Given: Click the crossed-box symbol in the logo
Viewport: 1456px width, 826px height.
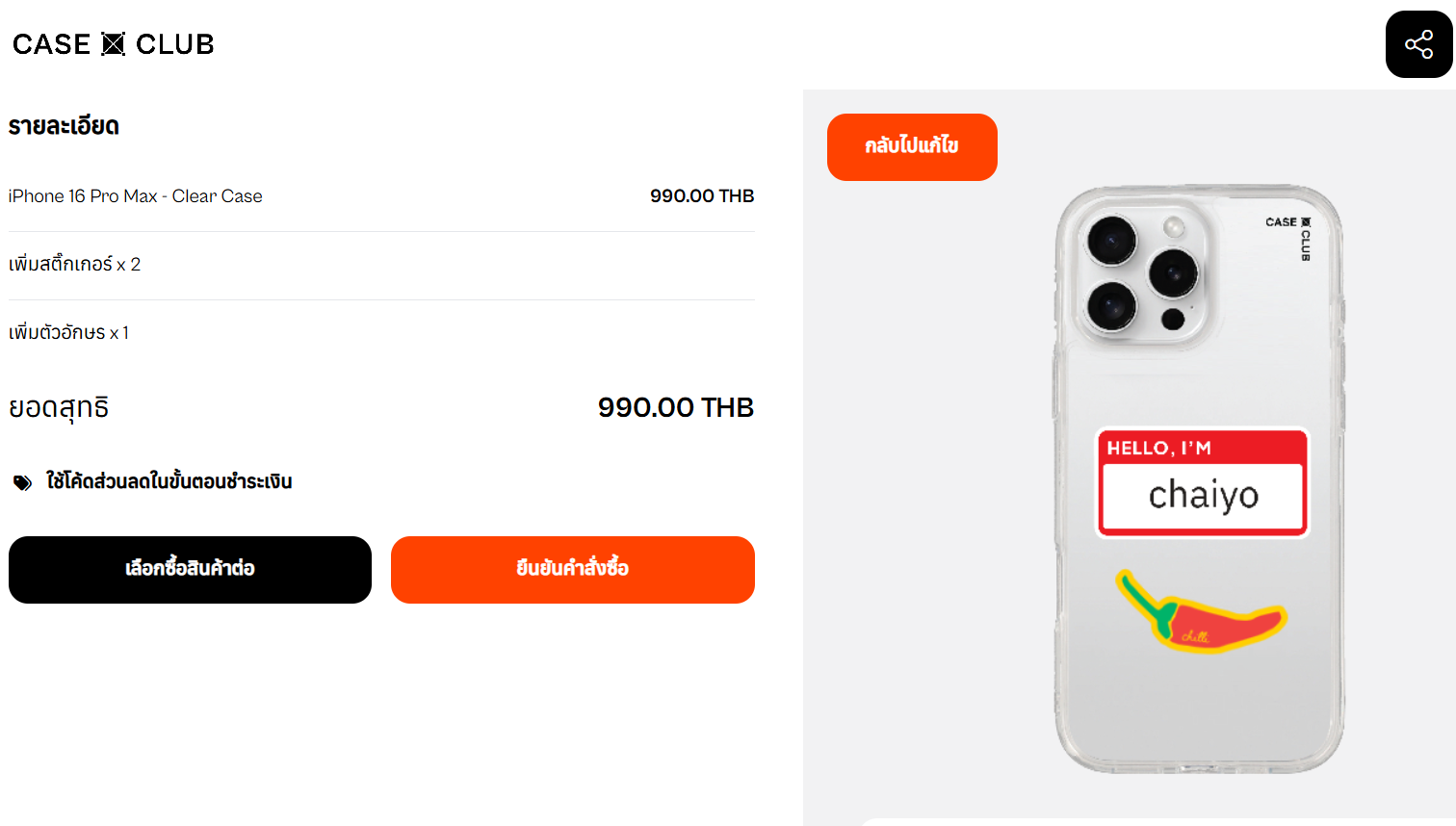Looking at the screenshot, I should pyautogui.click(x=114, y=44).
